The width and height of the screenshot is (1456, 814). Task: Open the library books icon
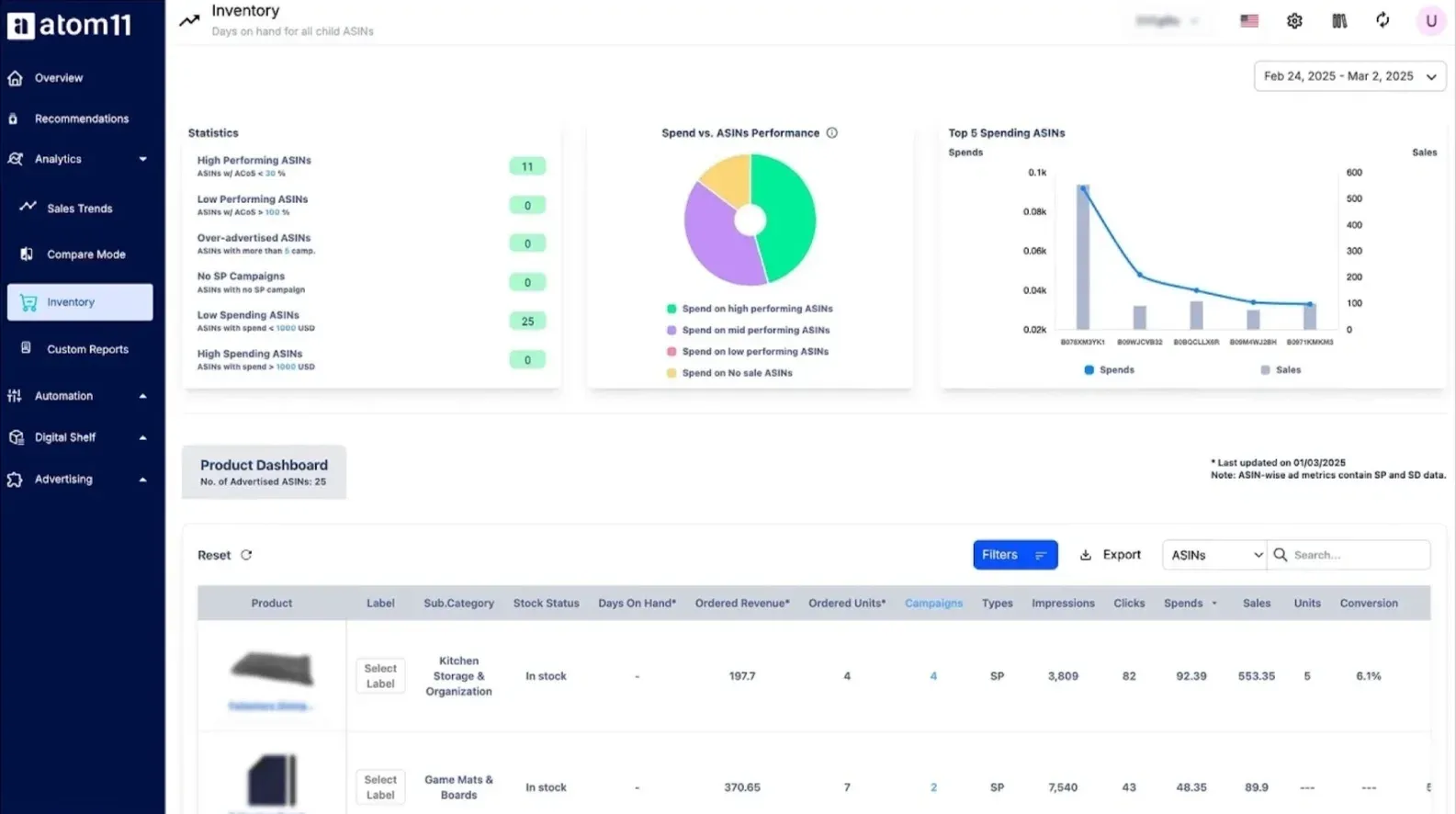click(x=1339, y=20)
